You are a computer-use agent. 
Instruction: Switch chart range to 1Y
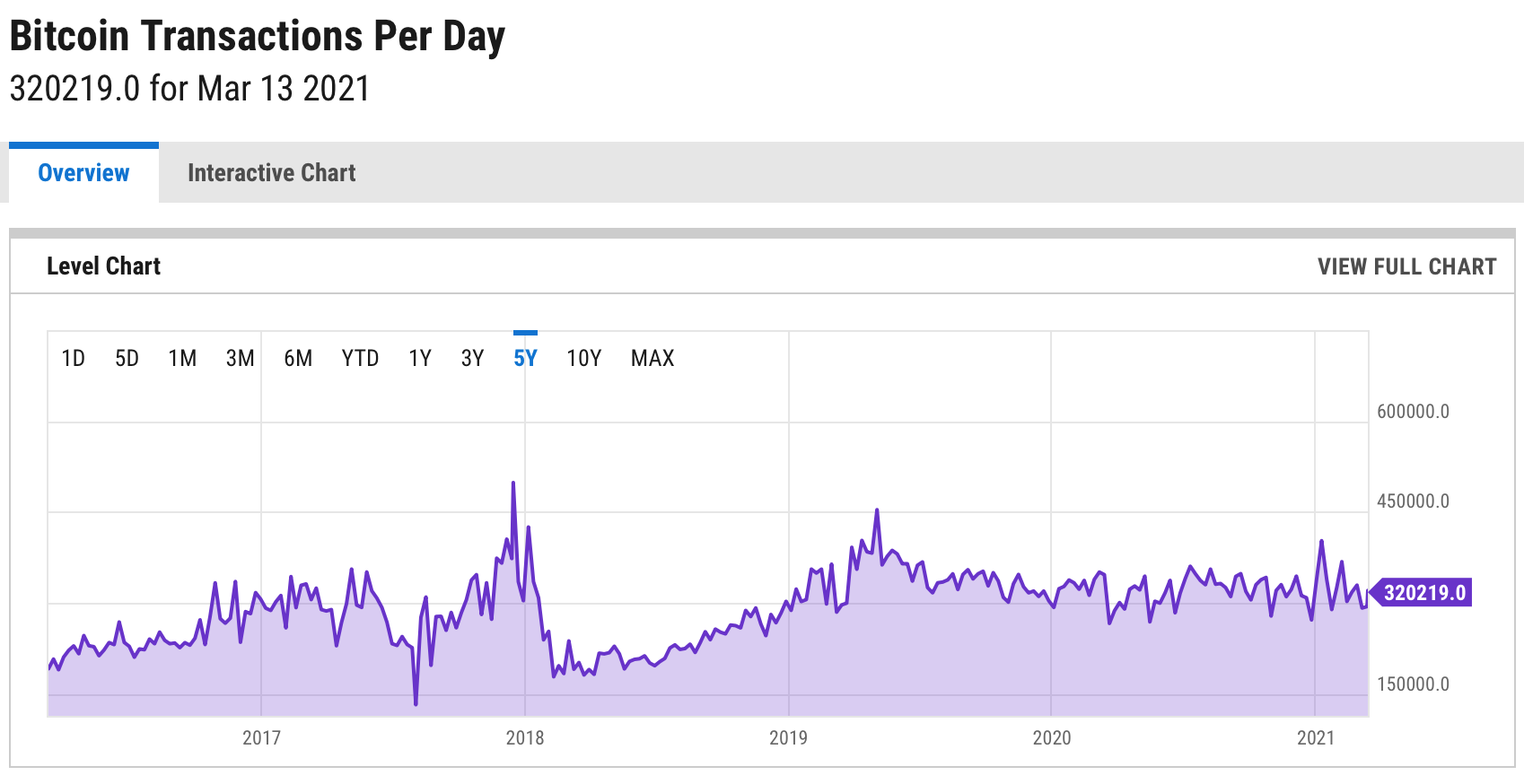click(x=420, y=359)
